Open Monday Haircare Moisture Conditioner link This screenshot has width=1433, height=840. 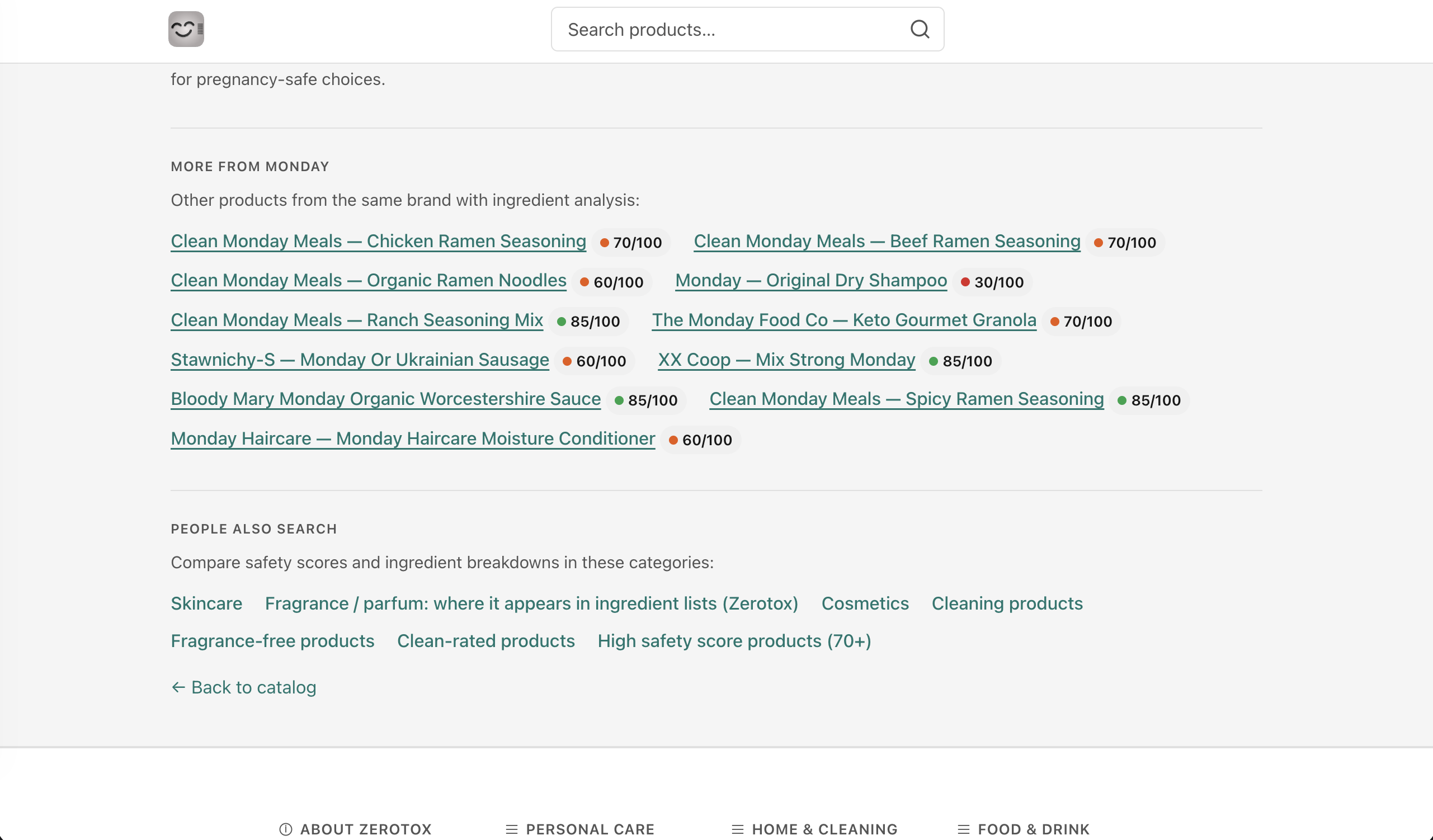point(413,438)
